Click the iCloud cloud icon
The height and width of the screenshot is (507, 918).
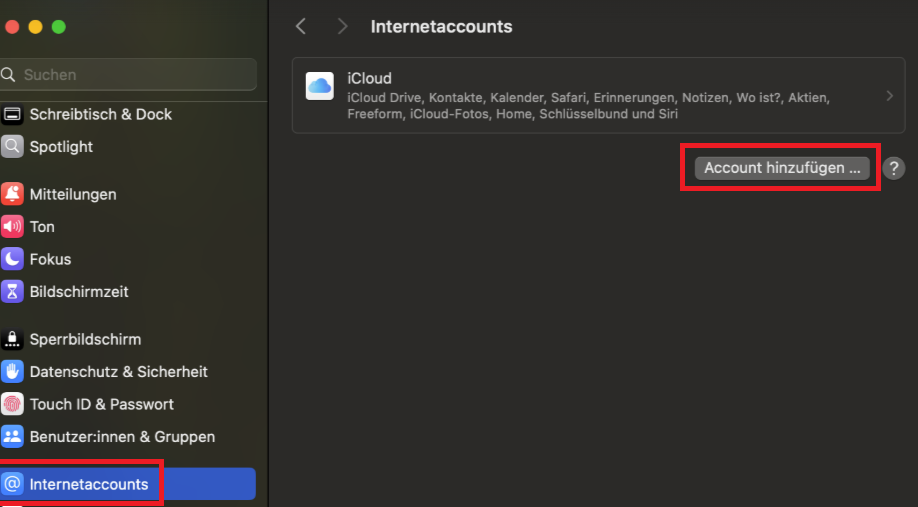pos(320,86)
